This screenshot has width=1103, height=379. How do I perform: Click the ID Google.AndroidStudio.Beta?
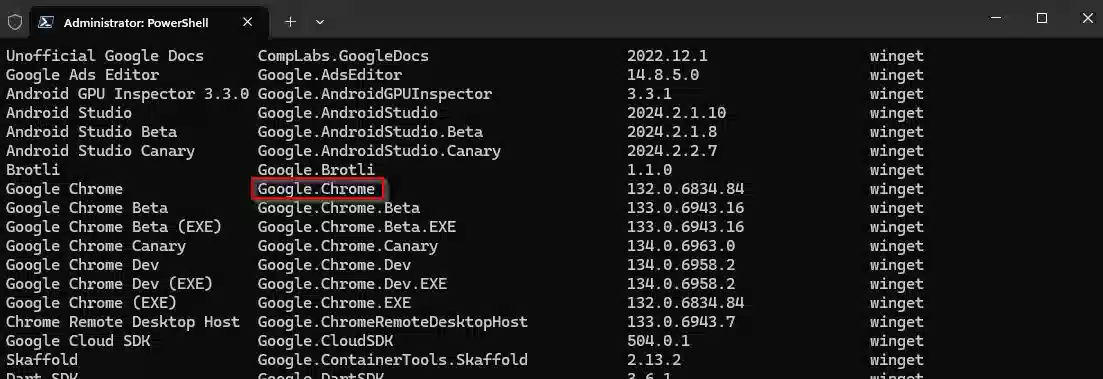370,131
